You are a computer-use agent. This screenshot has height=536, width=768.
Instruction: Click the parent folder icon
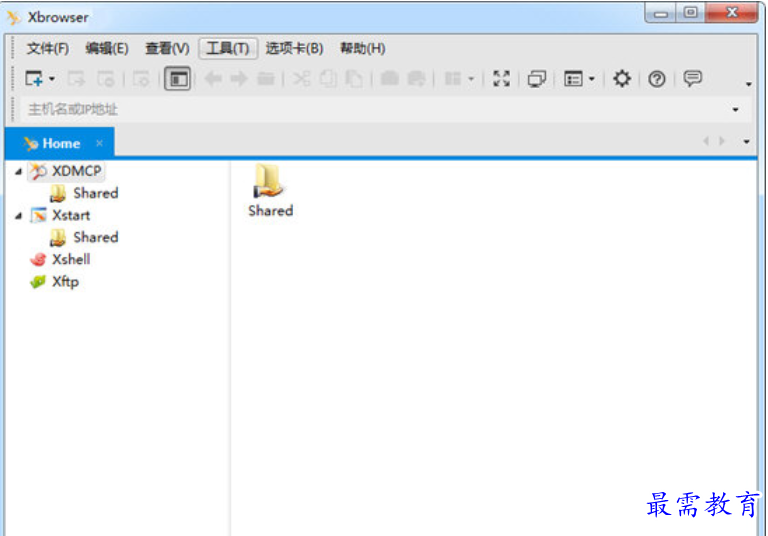[x=266, y=78]
